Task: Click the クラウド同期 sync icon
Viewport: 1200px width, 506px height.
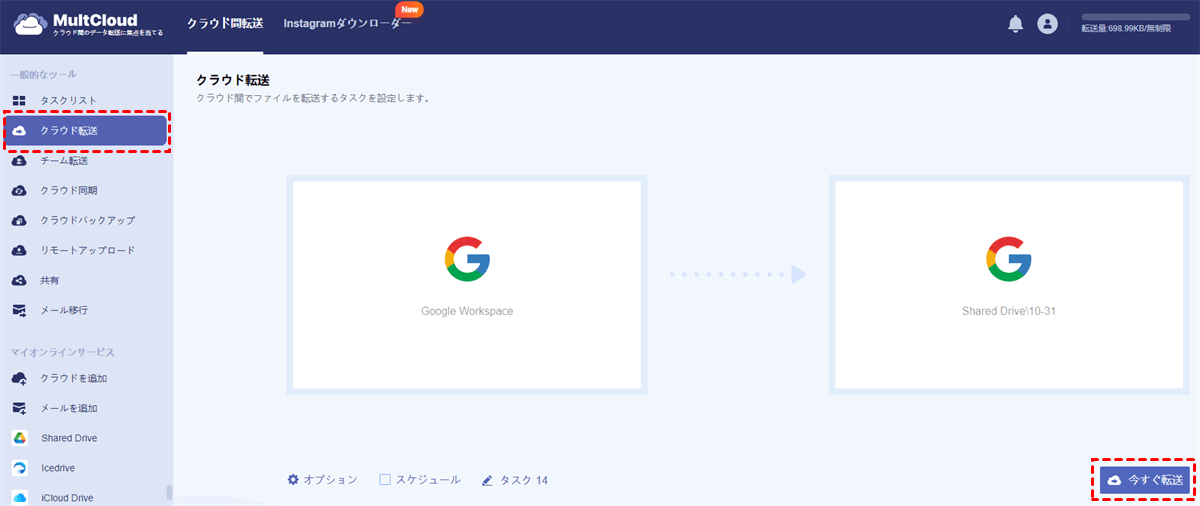Action: 19,190
